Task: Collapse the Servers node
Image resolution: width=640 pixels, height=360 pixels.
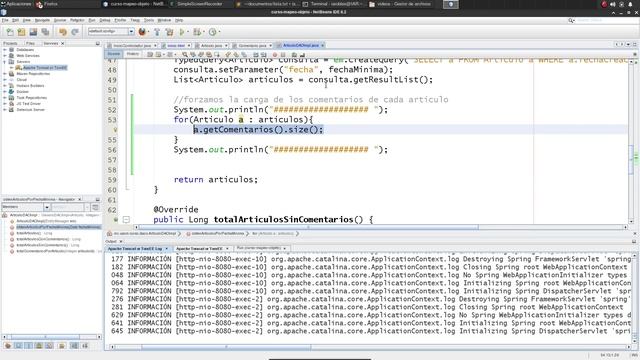Action: point(5,62)
